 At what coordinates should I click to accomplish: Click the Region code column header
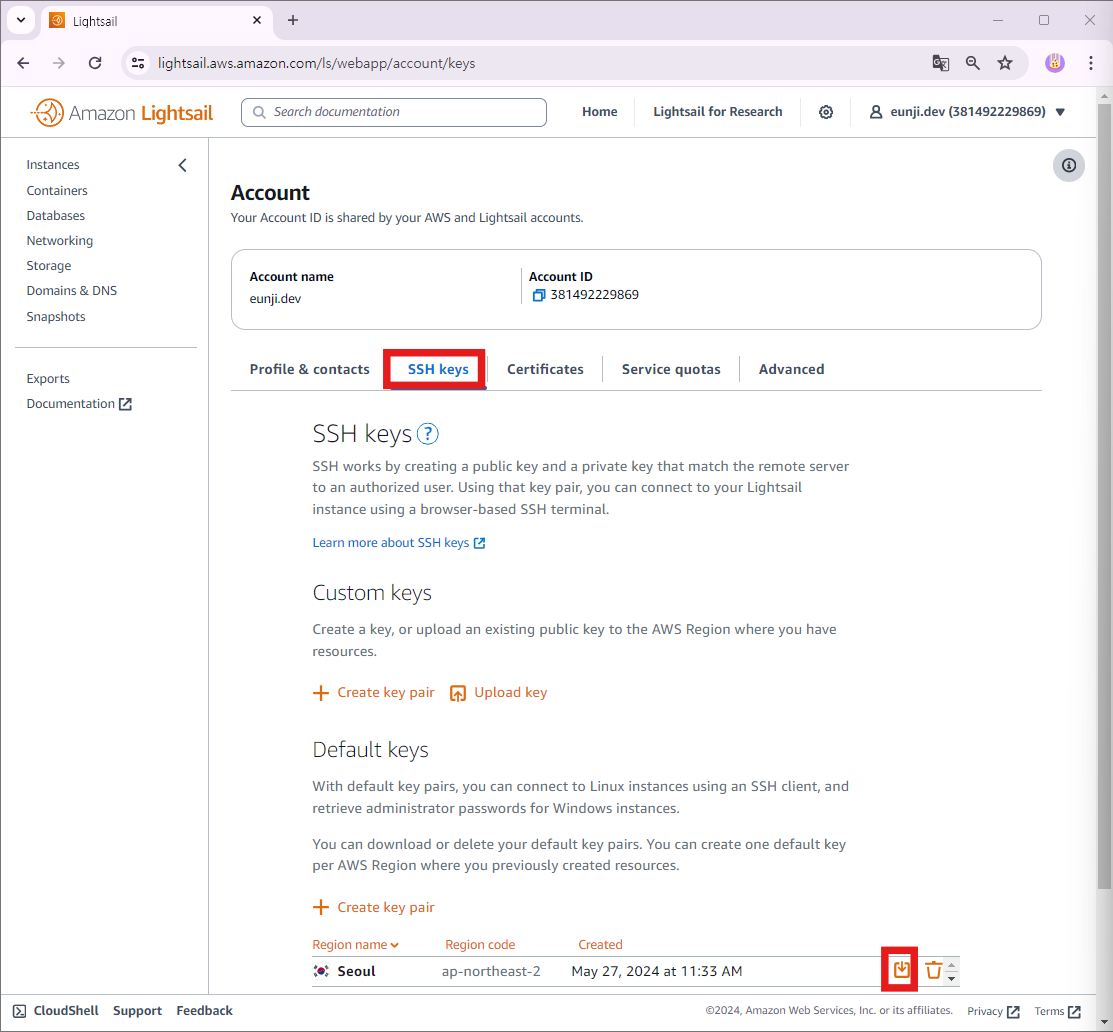(480, 945)
